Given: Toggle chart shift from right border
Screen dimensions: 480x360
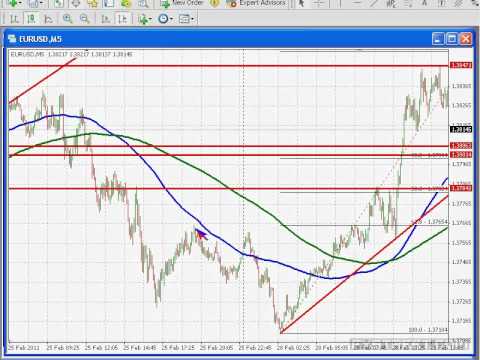Looking at the screenshot, I should pos(123,19).
